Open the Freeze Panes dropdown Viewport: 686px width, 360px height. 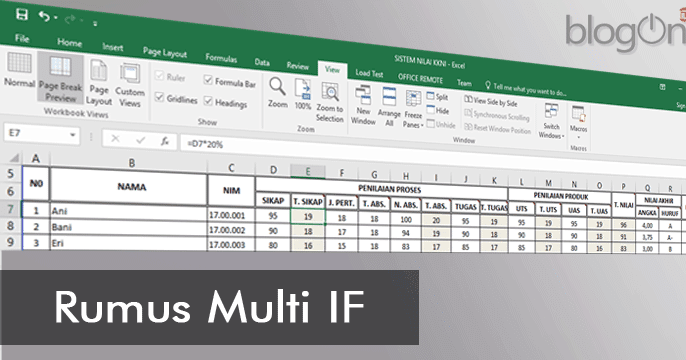[x=413, y=109]
